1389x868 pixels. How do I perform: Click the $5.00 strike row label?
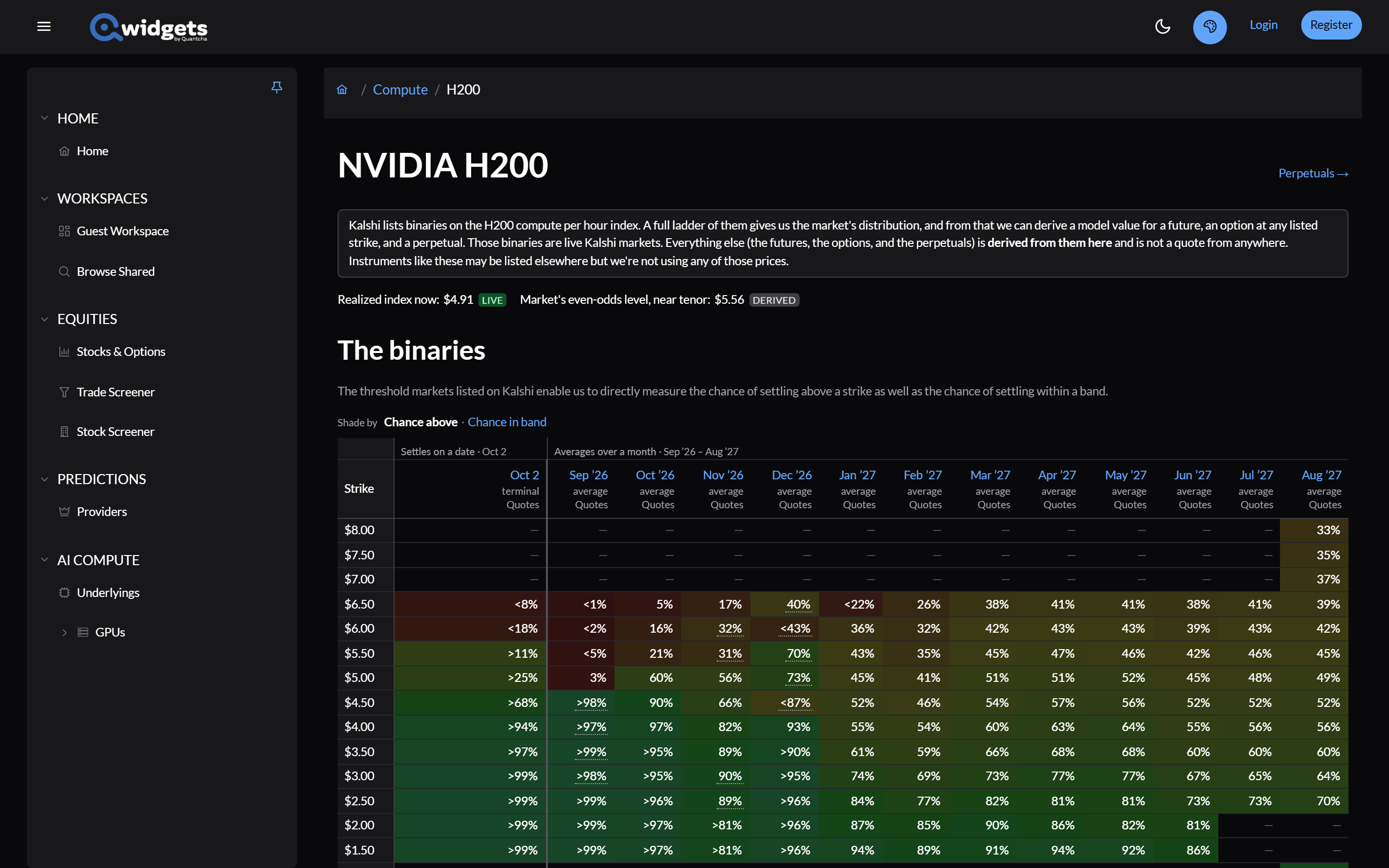click(359, 678)
